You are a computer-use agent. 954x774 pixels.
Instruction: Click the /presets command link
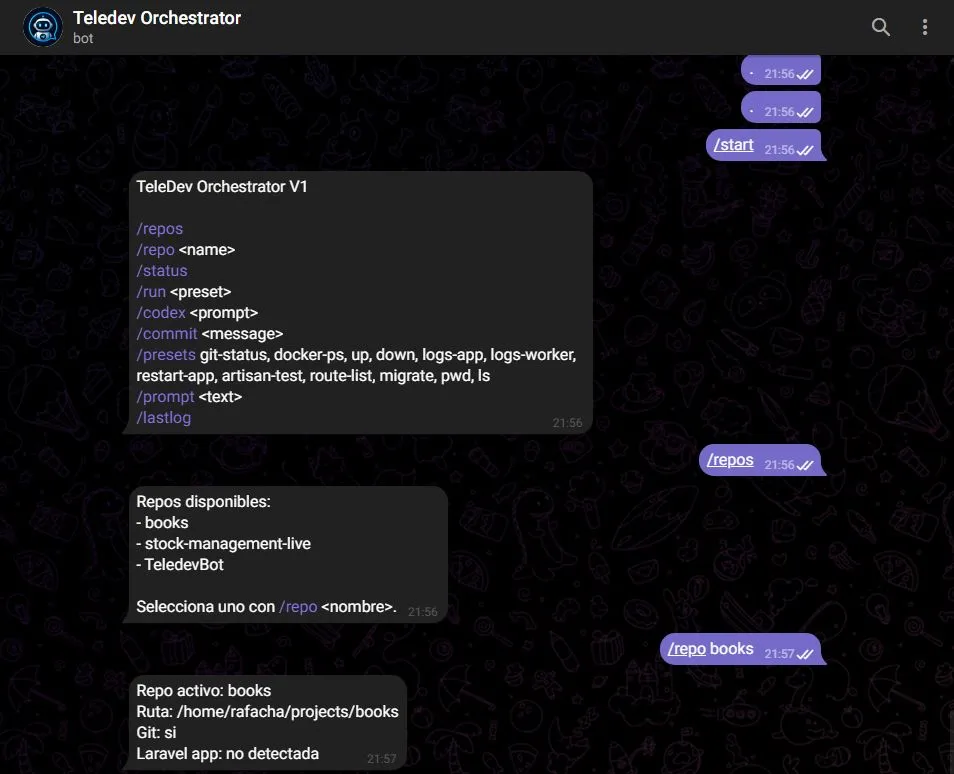[165, 355]
